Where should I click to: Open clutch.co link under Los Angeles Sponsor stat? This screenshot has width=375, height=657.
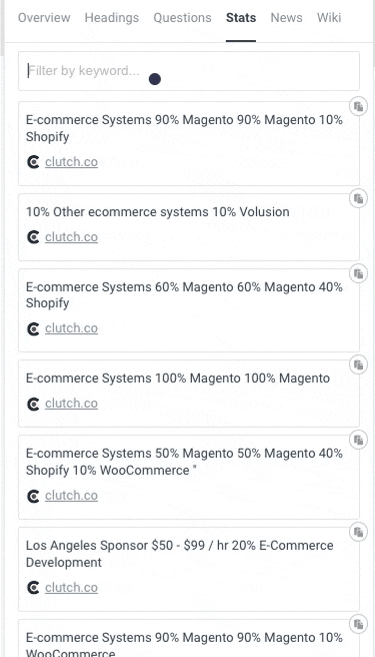[x=71, y=588]
